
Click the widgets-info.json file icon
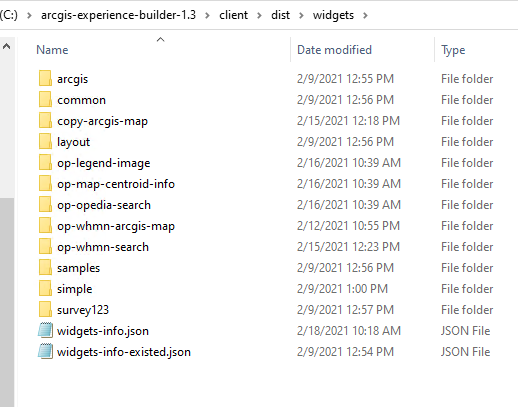[45, 331]
